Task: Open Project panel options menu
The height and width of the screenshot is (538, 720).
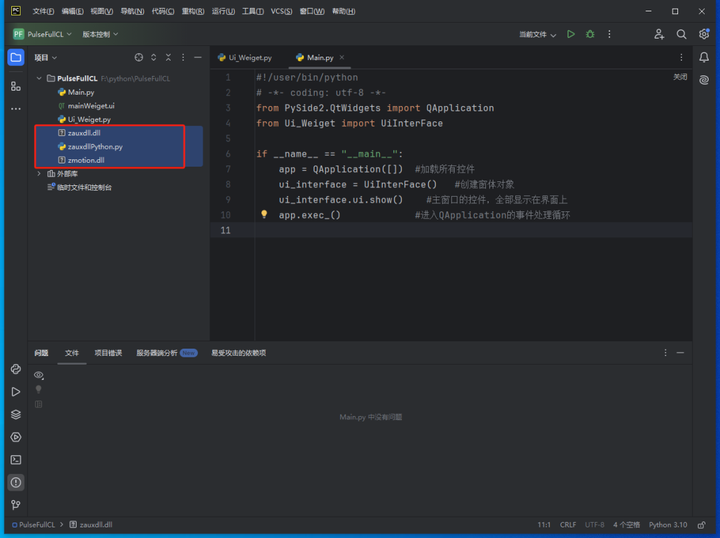Action: 183,57
